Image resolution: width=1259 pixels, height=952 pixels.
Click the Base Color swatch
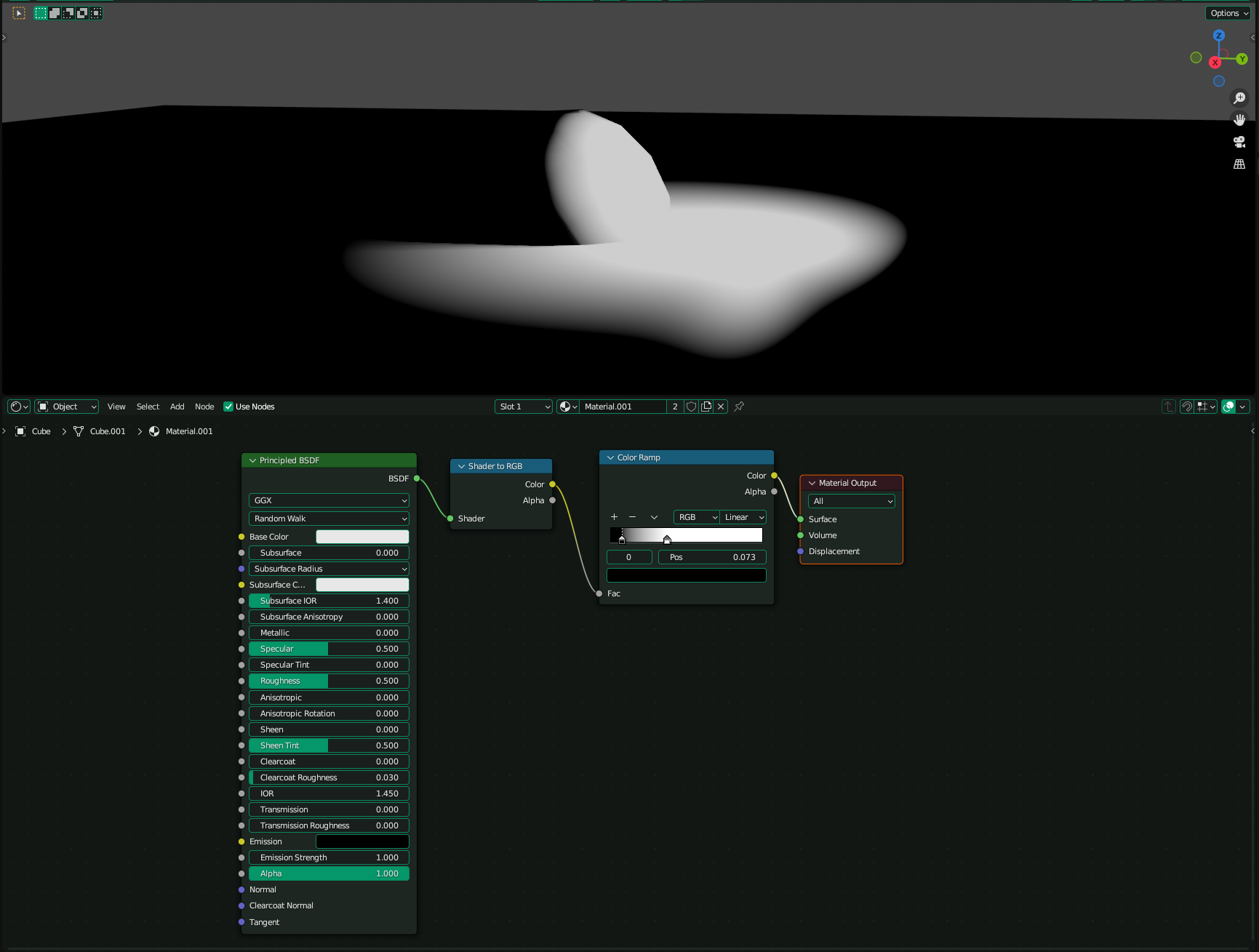pyautogui.click(x=362, y=537)
